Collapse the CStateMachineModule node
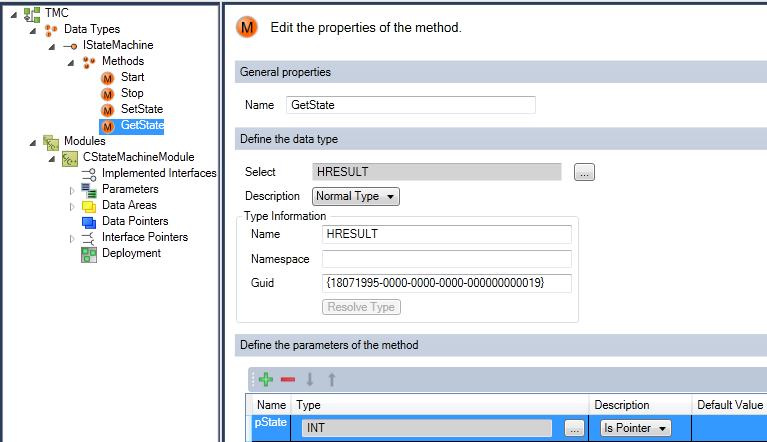 (x=52, y=159)
